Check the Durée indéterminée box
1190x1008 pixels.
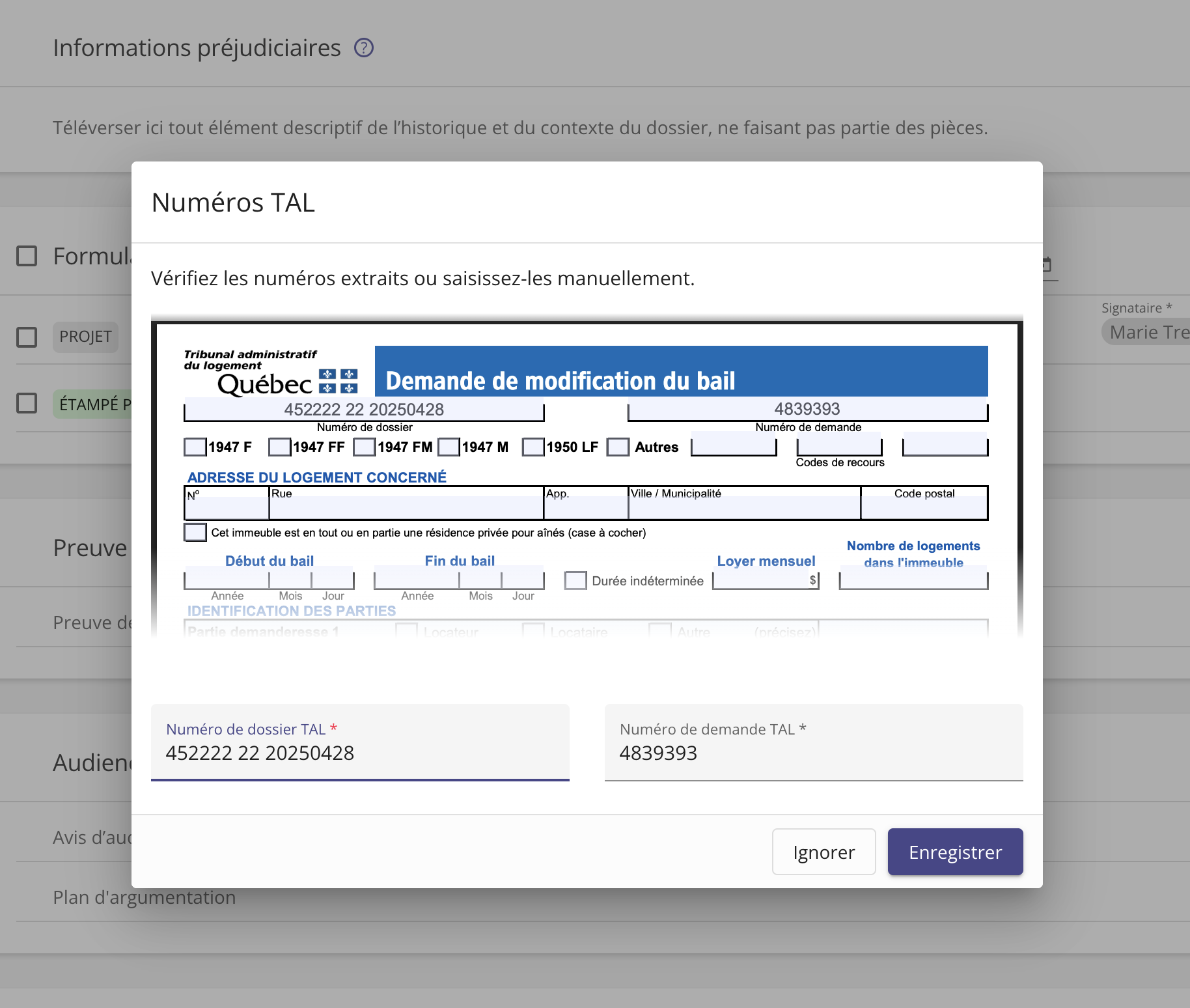pyautogui.click(x=575, y=580)
